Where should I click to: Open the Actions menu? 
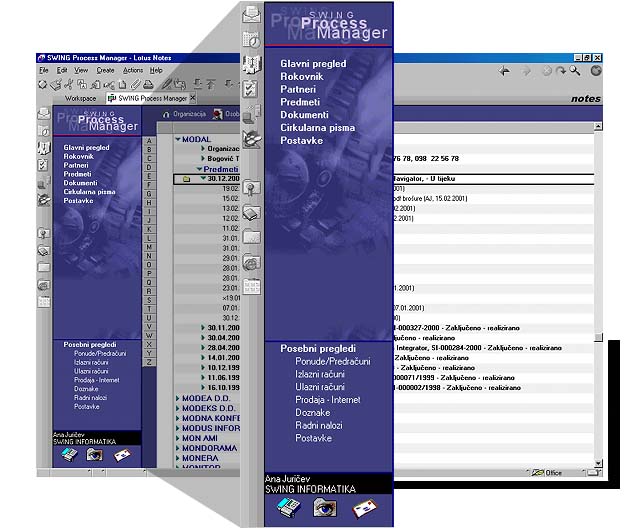(x=133, y=71)
